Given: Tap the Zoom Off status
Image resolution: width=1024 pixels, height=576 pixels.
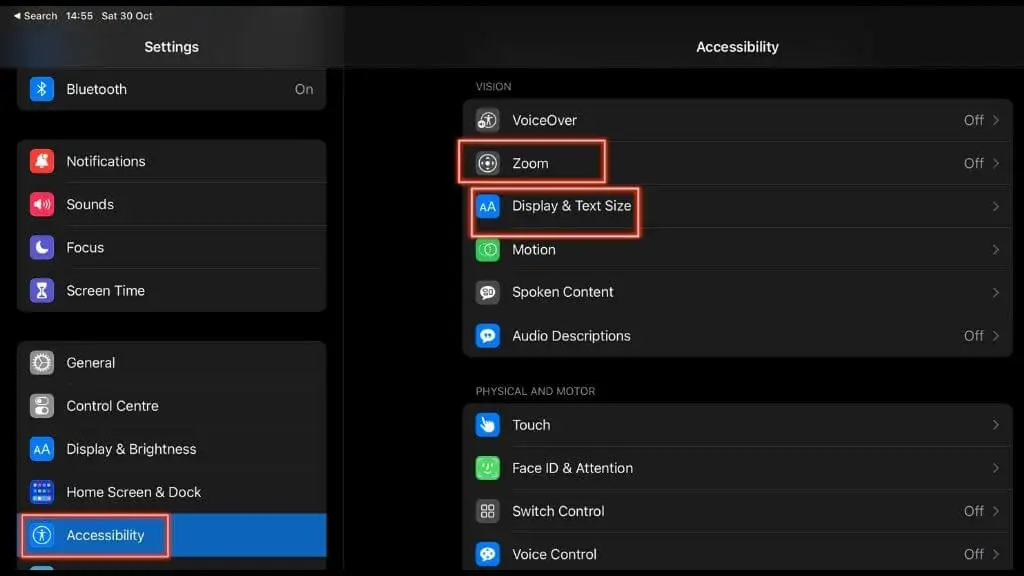Looking at the screenshot, I should pos(973,163).
